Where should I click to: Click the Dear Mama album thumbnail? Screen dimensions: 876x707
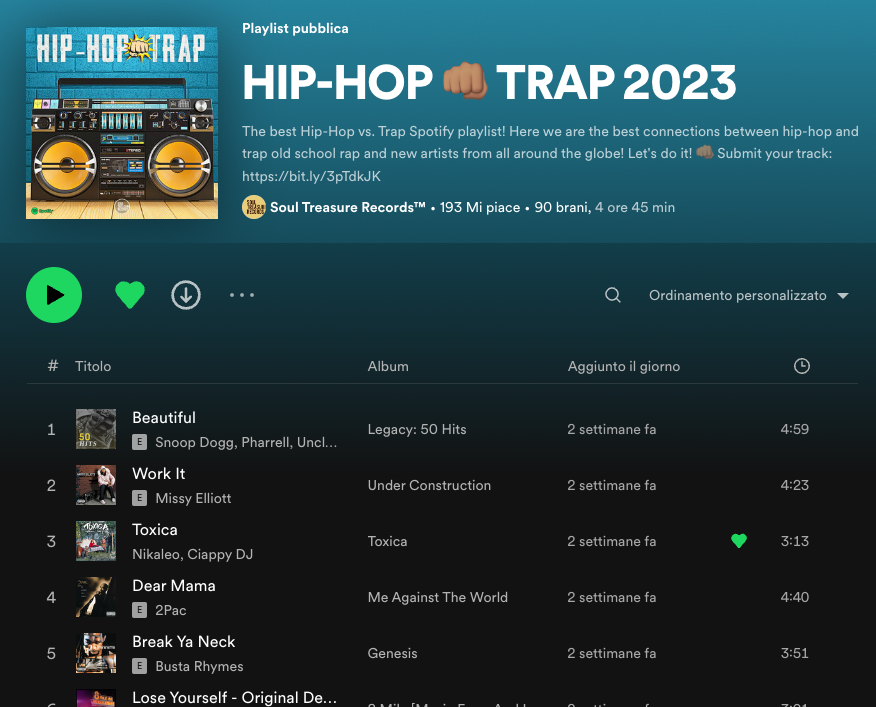(x=96, y=597)
